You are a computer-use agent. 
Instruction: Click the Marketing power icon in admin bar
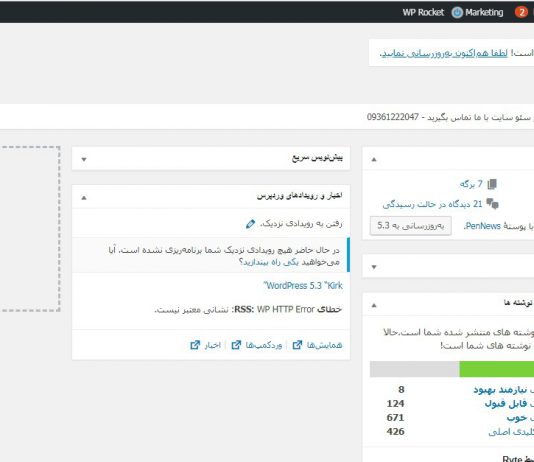pos(457,13)
